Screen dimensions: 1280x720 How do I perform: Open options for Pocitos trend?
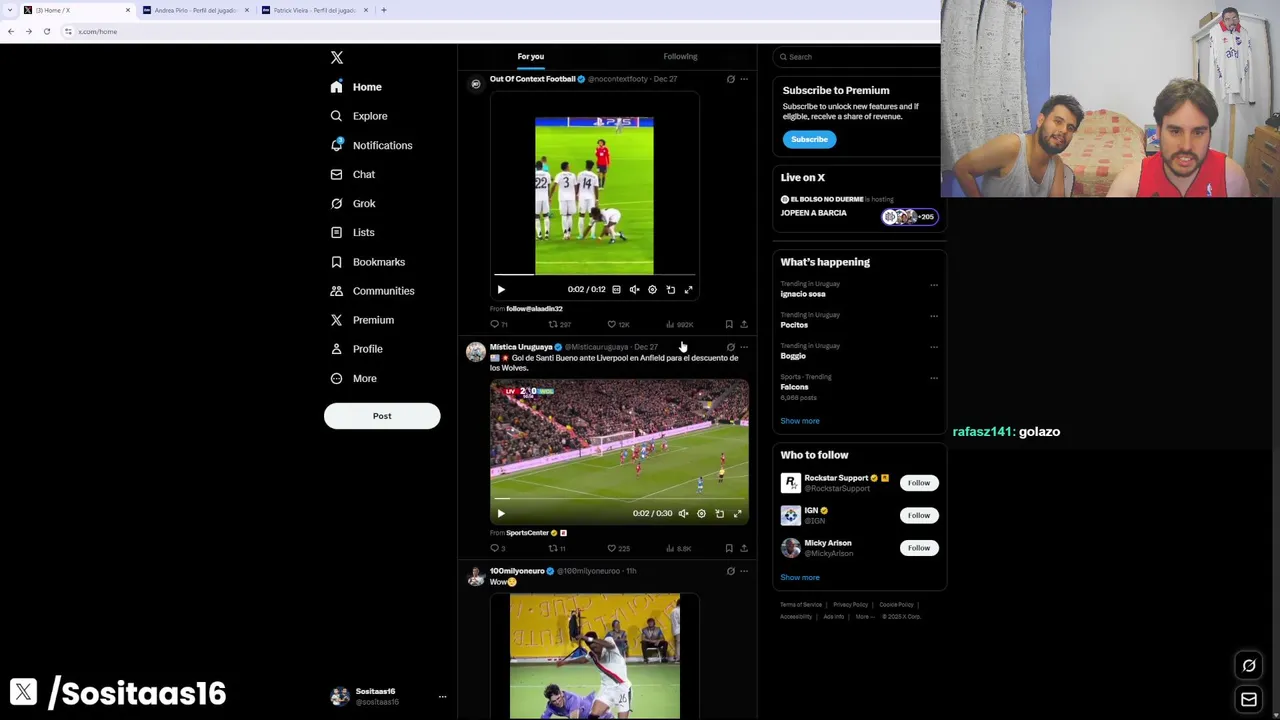[x=934, y=316]
